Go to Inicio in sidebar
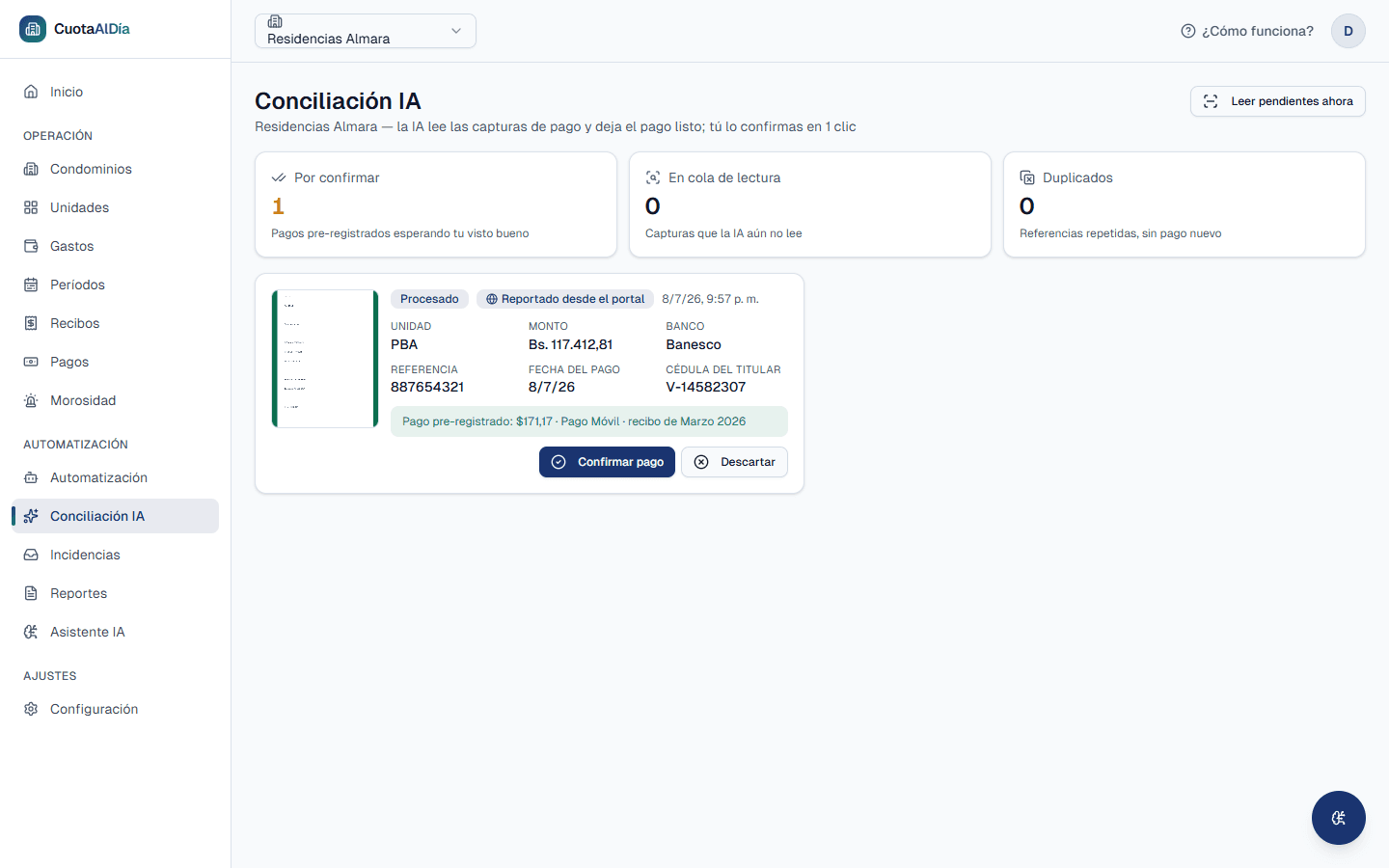 coord(115,92)
